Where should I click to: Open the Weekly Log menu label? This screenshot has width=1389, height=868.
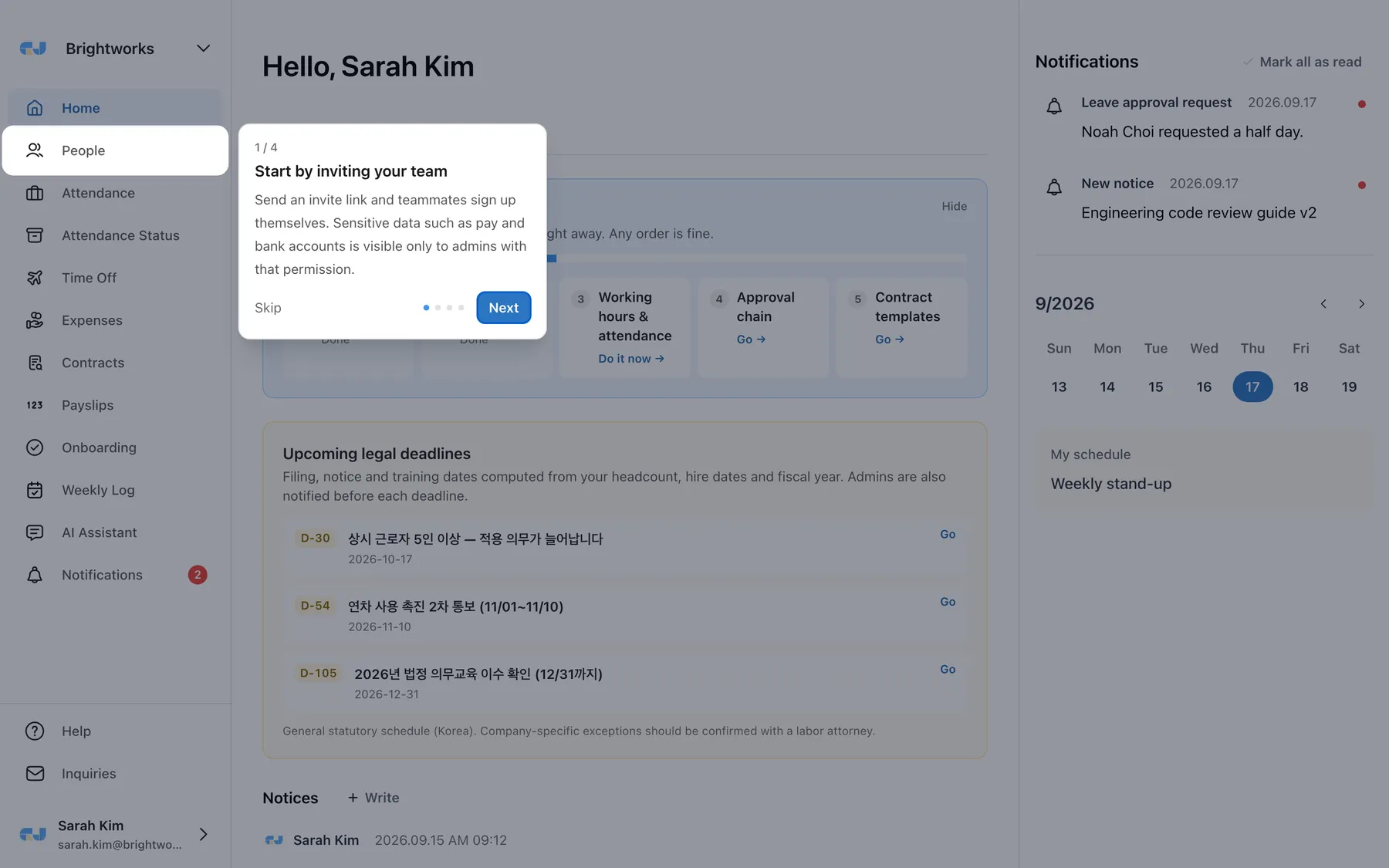[x=98, y=490]
